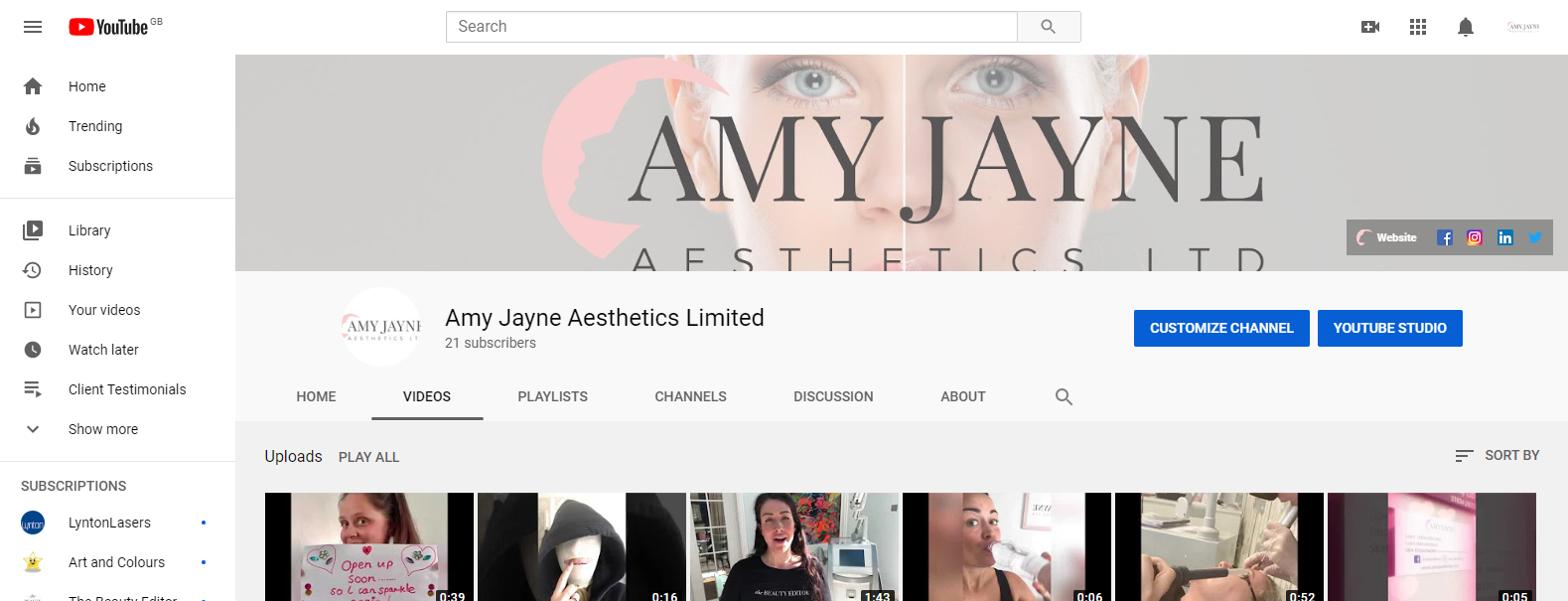Click the search magnifier button

(x=1049, y=27)
